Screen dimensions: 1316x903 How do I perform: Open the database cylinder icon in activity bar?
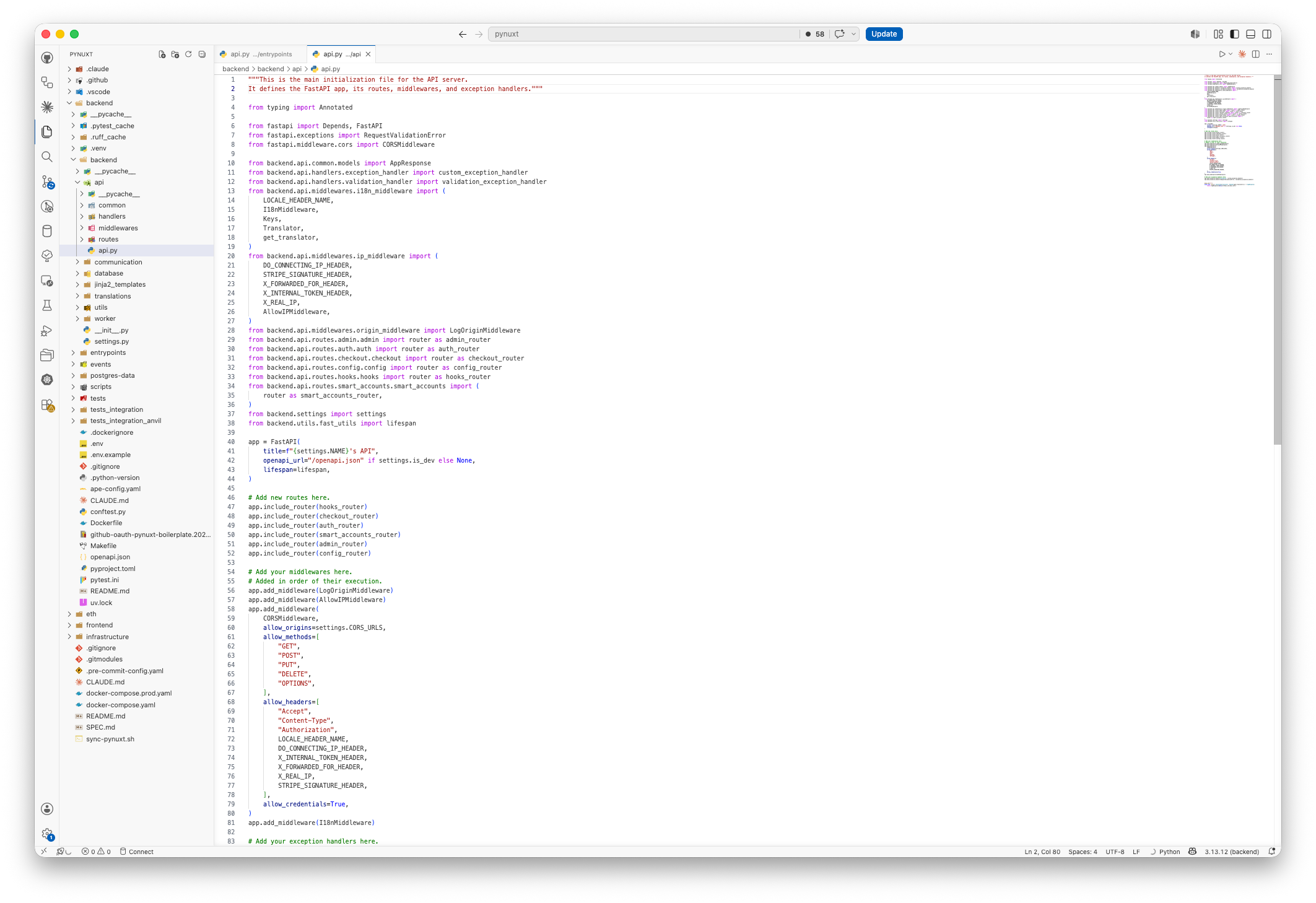pos(47,231)
